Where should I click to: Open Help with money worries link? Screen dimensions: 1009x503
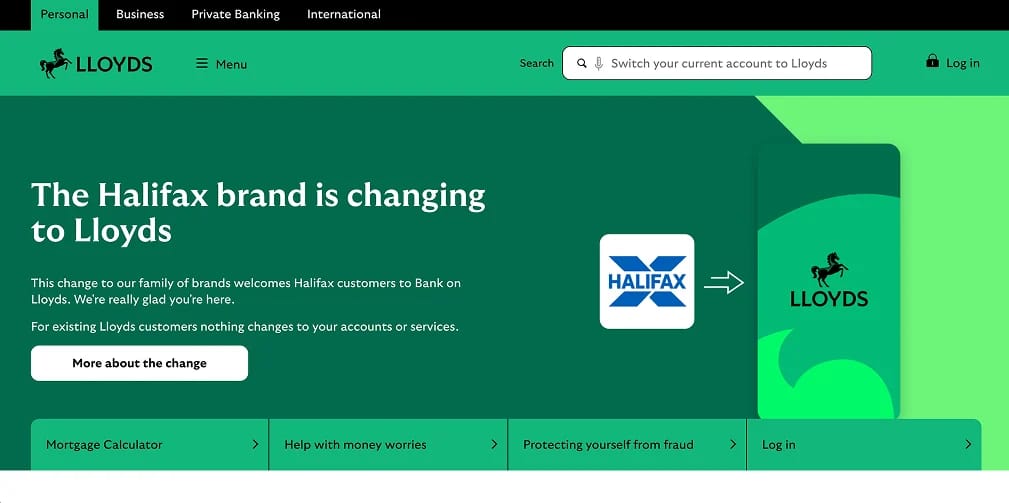click(x=355, y=444)
